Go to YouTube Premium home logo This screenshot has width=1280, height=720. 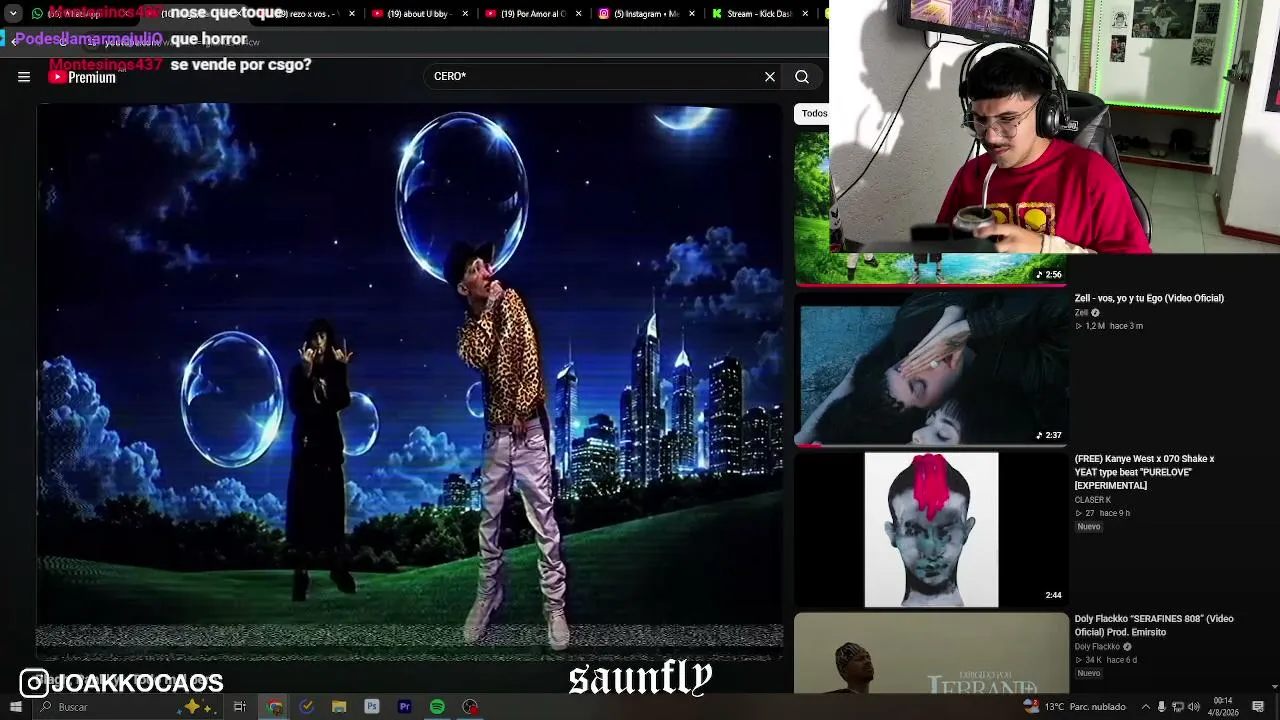82,77
